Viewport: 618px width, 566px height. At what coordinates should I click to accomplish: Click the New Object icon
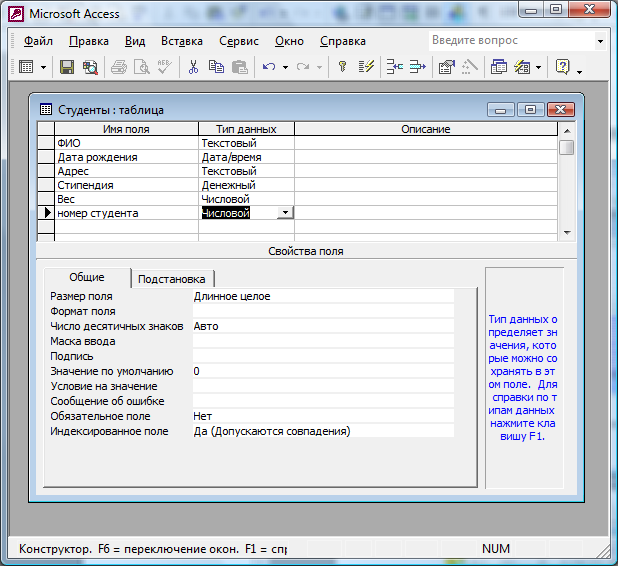click(x=522, y=67)
